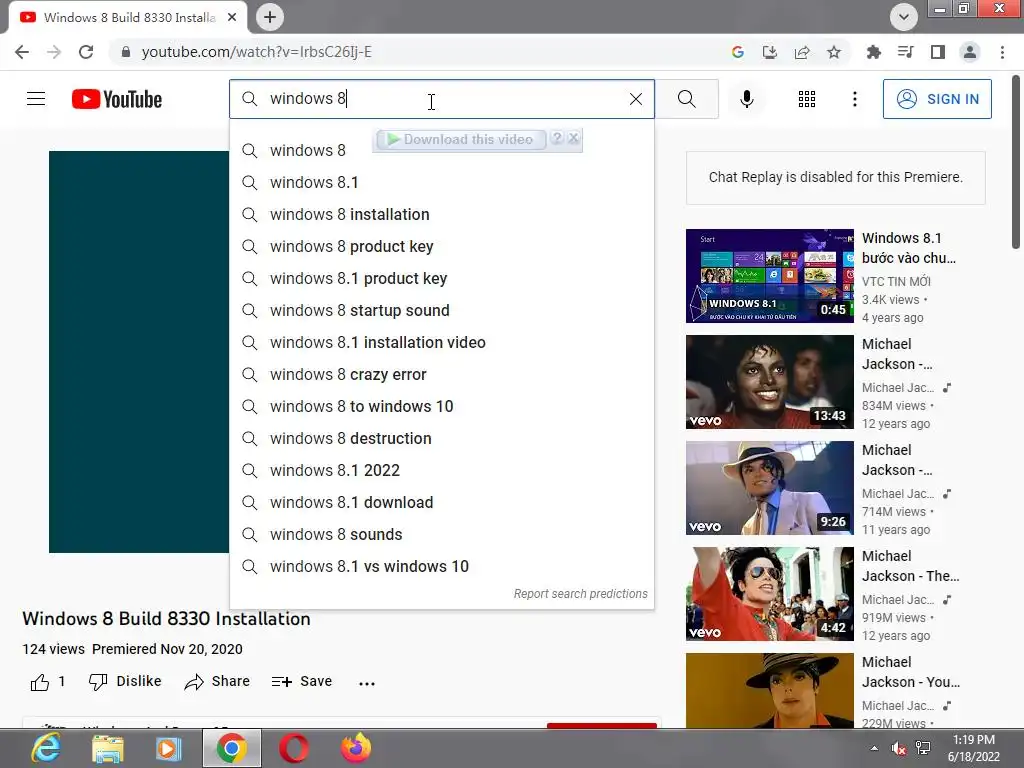Close the Download this video overlay

coord(573,138)
